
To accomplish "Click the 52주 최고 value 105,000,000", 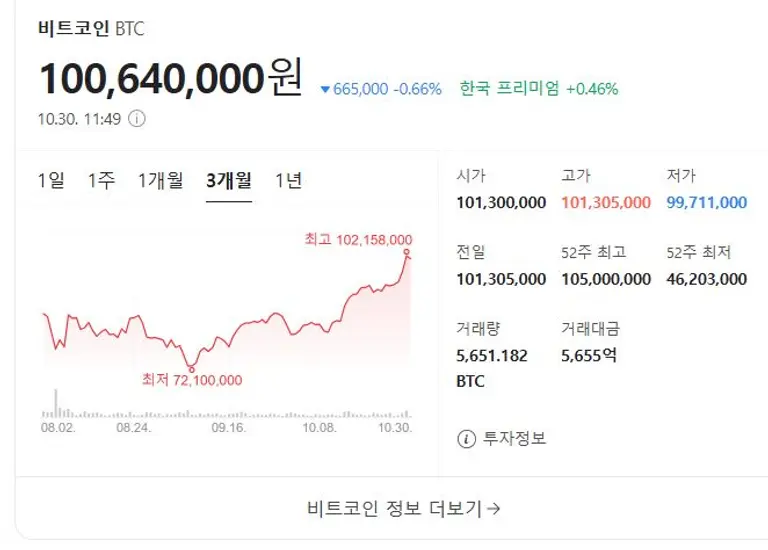I will pyautogui.click(x=606, y=279).
